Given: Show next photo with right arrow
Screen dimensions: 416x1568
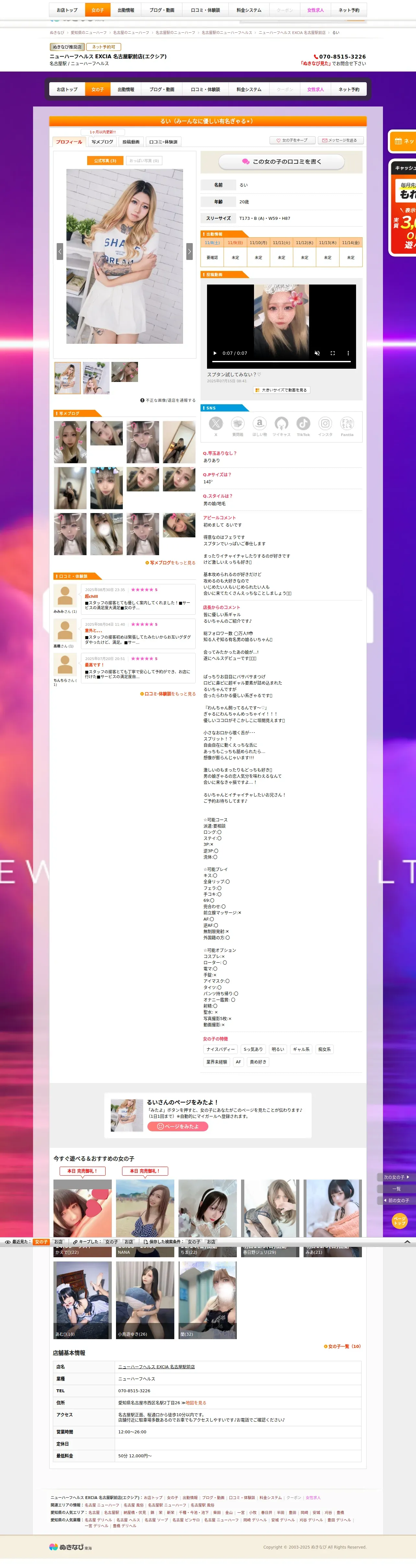Looking at the screenshot, I should point(190,252).
